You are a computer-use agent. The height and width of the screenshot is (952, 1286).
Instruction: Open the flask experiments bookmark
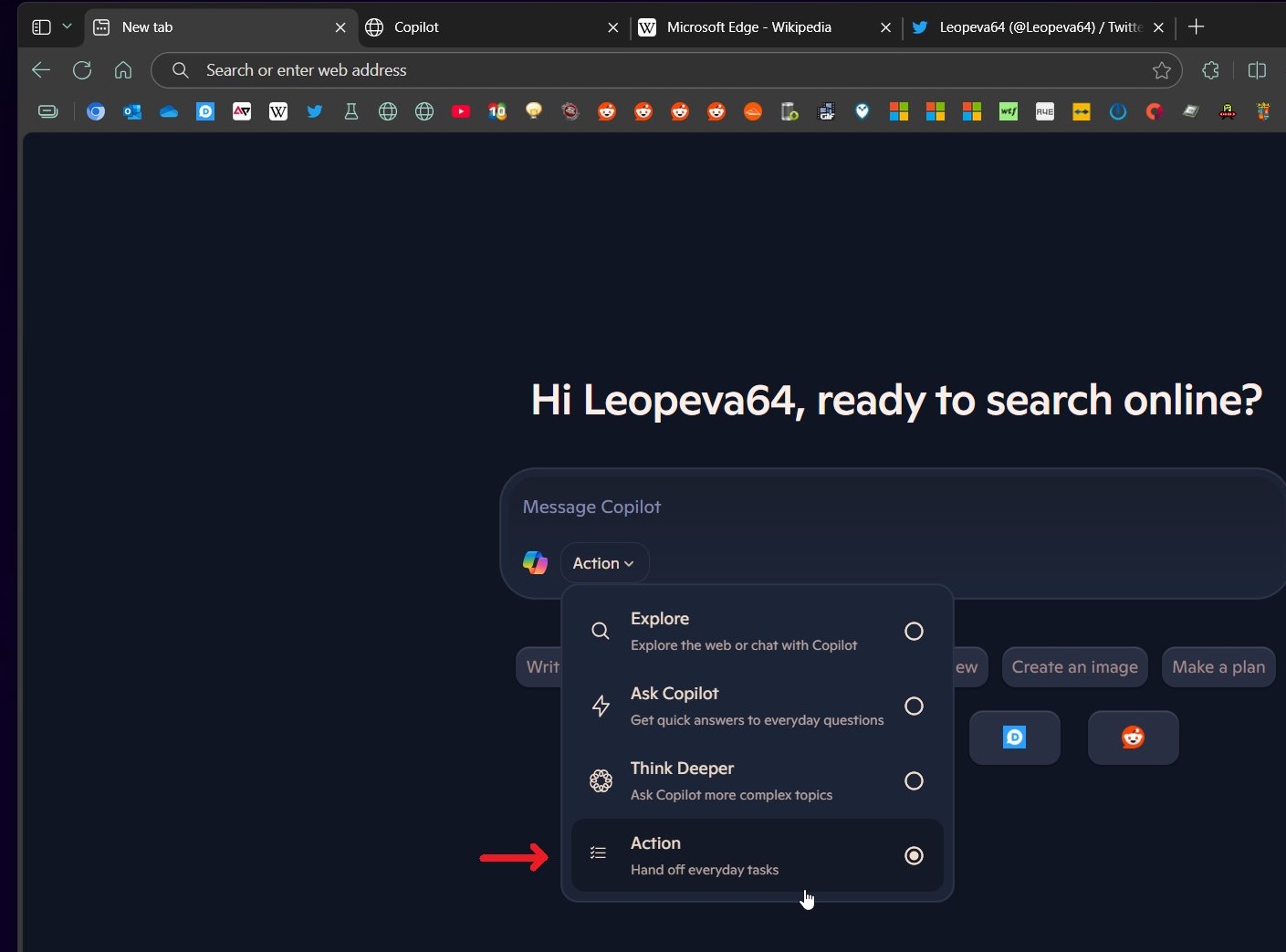tap(351, 111)
